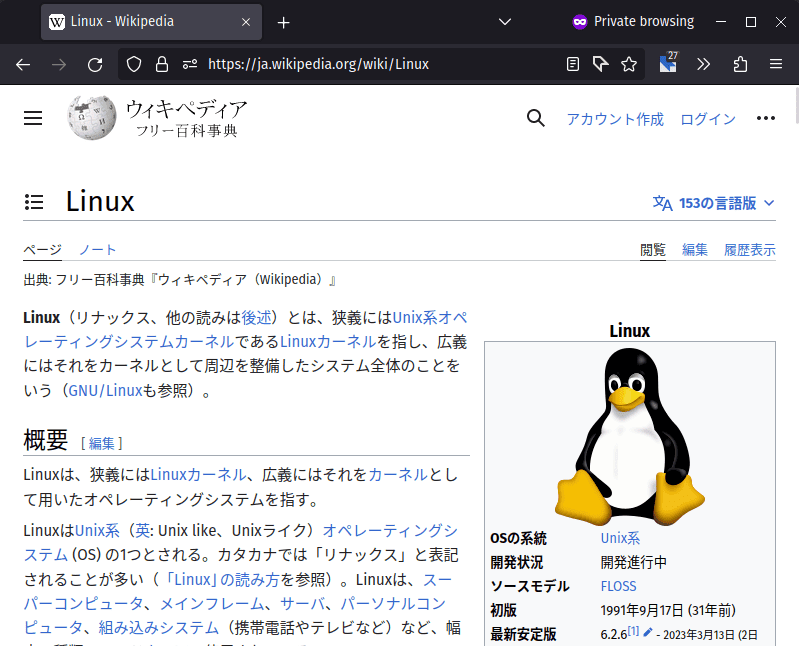Image resolution: width=799 pixels, height=646 pixels.
Task: Open サーバ link
Action: tap(302, 603)
